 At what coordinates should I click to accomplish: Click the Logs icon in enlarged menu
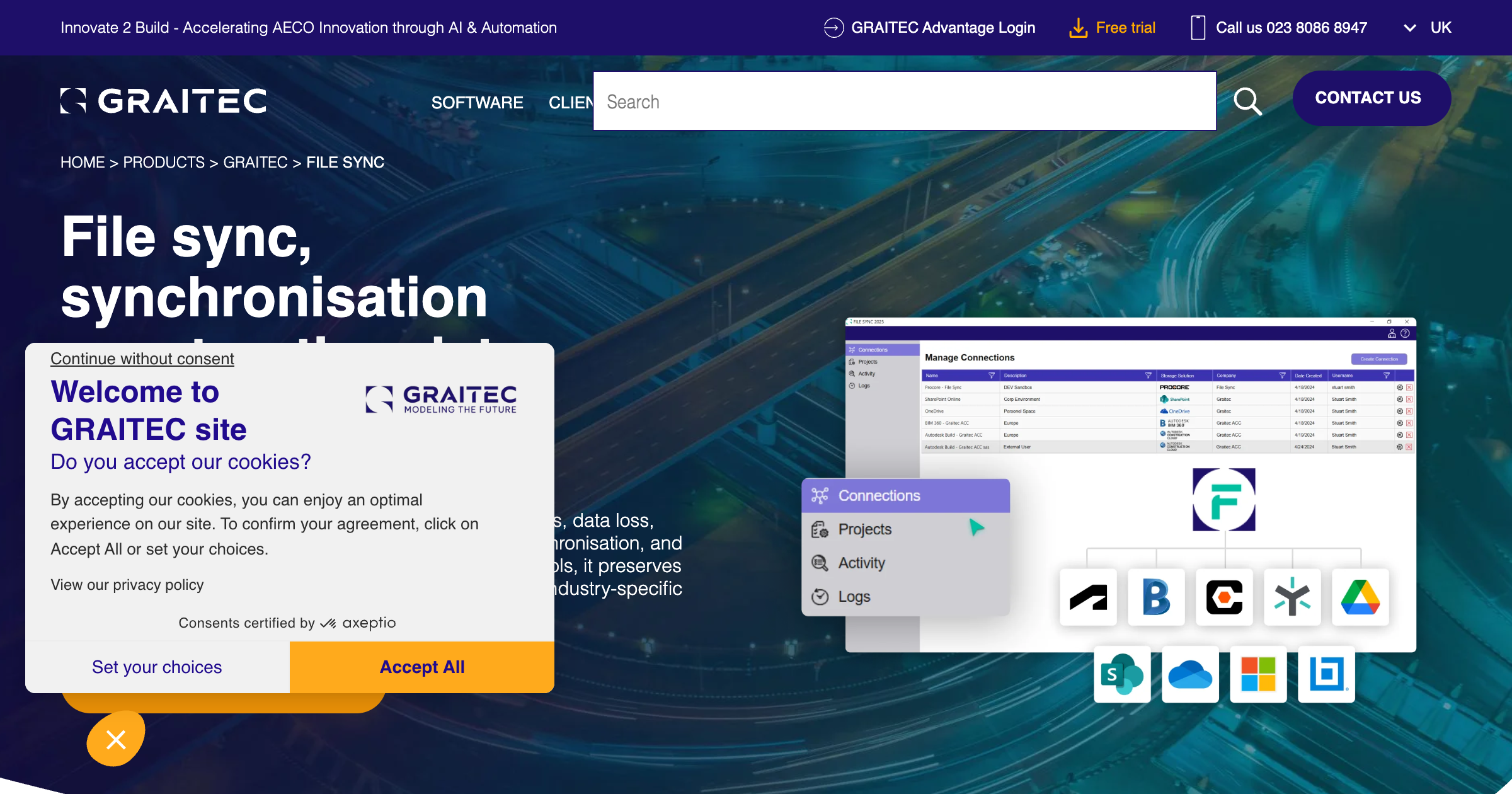(x=820, y=596)
